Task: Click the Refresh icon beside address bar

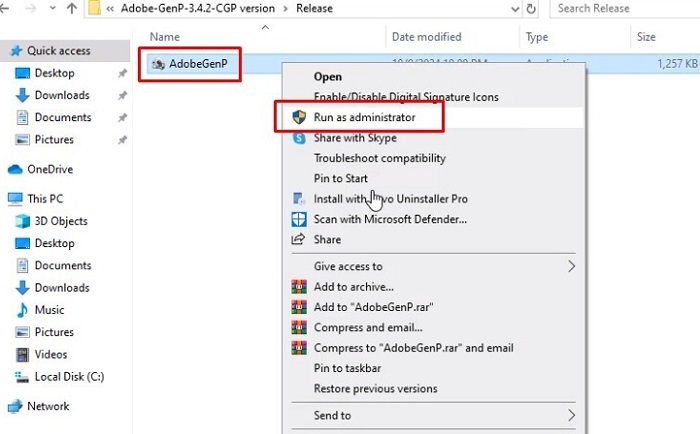Action: pos(531,8)
